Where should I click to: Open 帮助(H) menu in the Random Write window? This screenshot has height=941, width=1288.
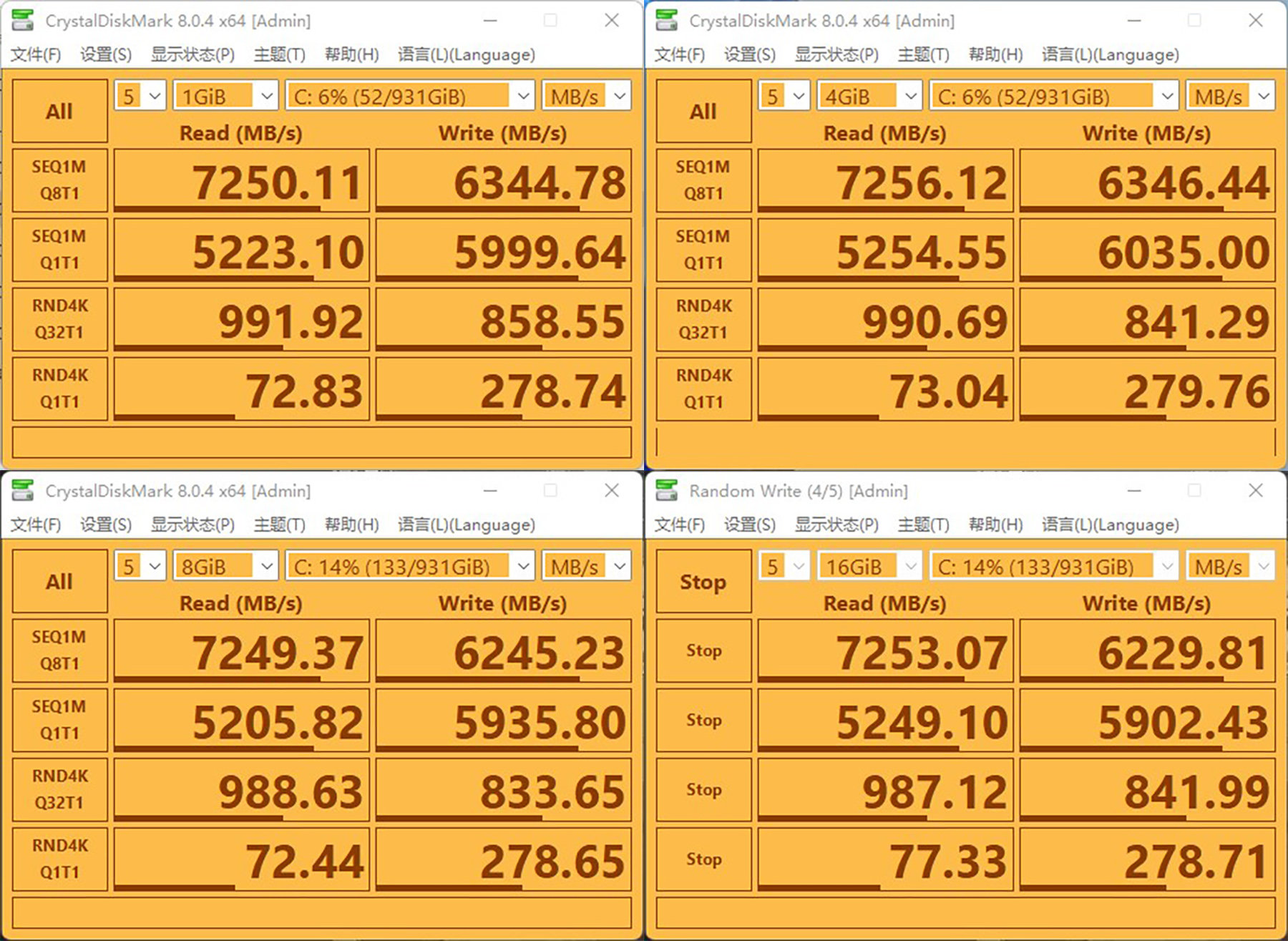coord(995,525)
